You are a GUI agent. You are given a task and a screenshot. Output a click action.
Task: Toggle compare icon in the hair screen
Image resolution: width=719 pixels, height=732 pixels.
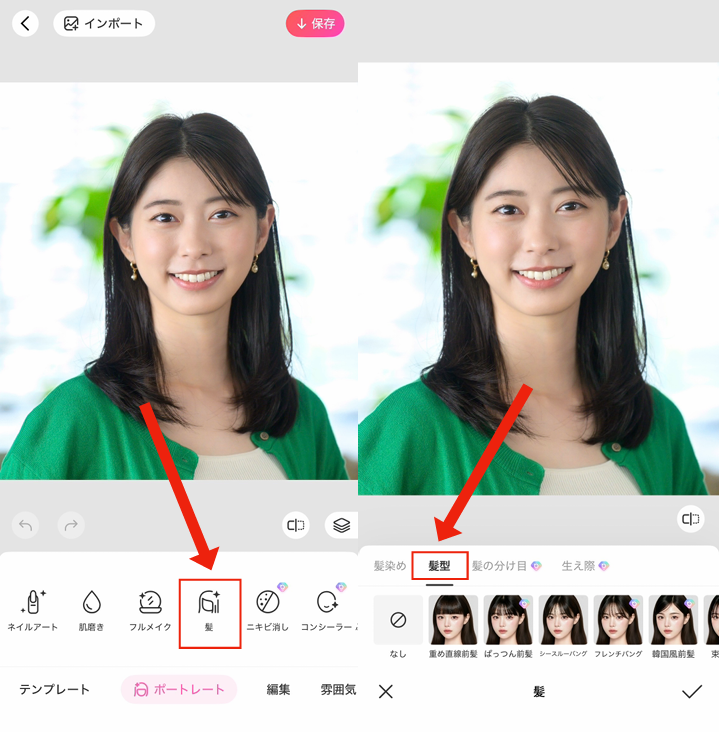pyautogui.click(x=691, y=519)
